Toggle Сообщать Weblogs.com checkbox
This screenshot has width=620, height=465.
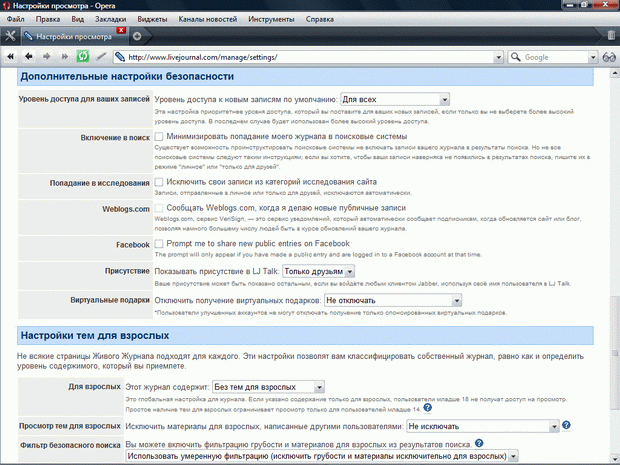(159, 208)
